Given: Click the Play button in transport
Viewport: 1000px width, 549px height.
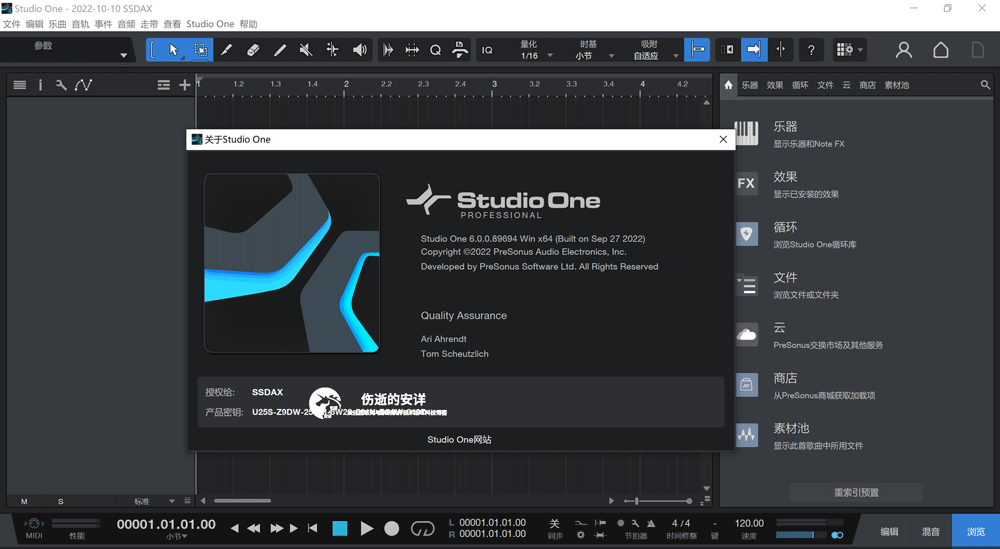Looking at the screenshot, I should coord(367,529).
